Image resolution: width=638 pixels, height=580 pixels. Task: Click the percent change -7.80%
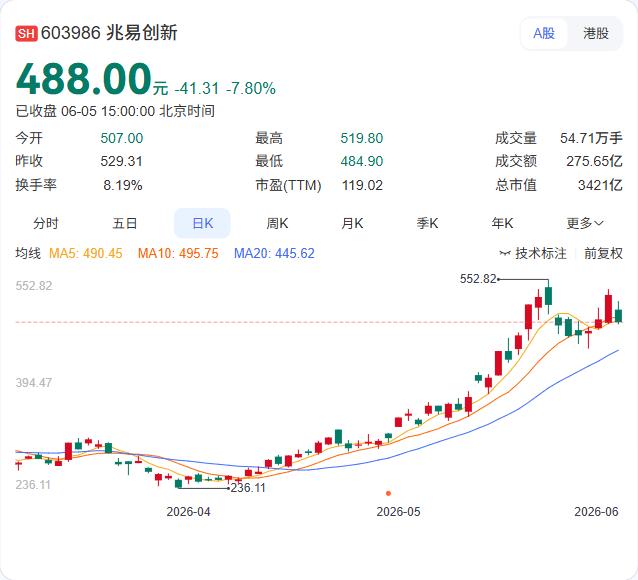[x=251, y=88]
